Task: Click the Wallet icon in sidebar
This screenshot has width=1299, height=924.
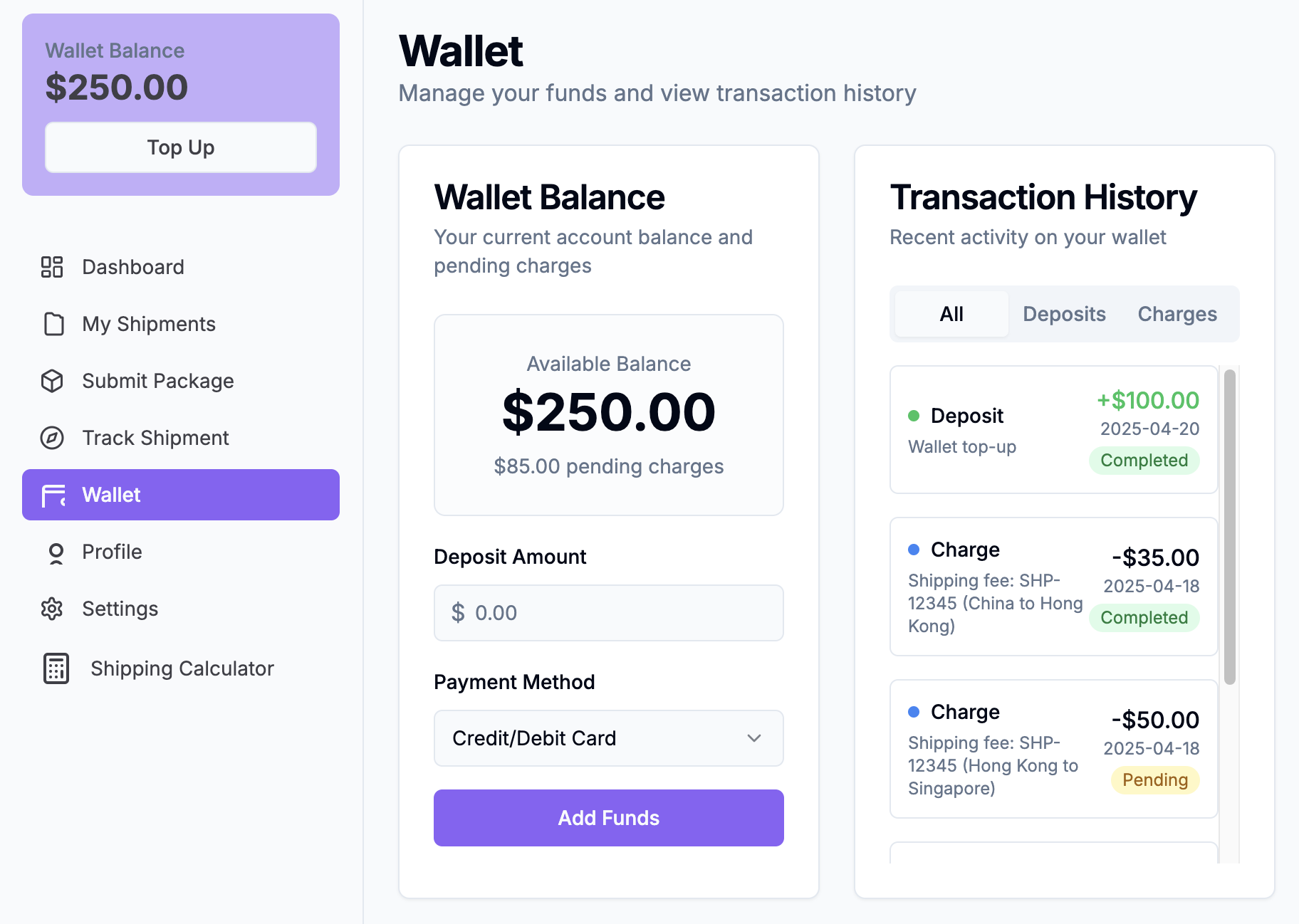Action: (53, 495)
